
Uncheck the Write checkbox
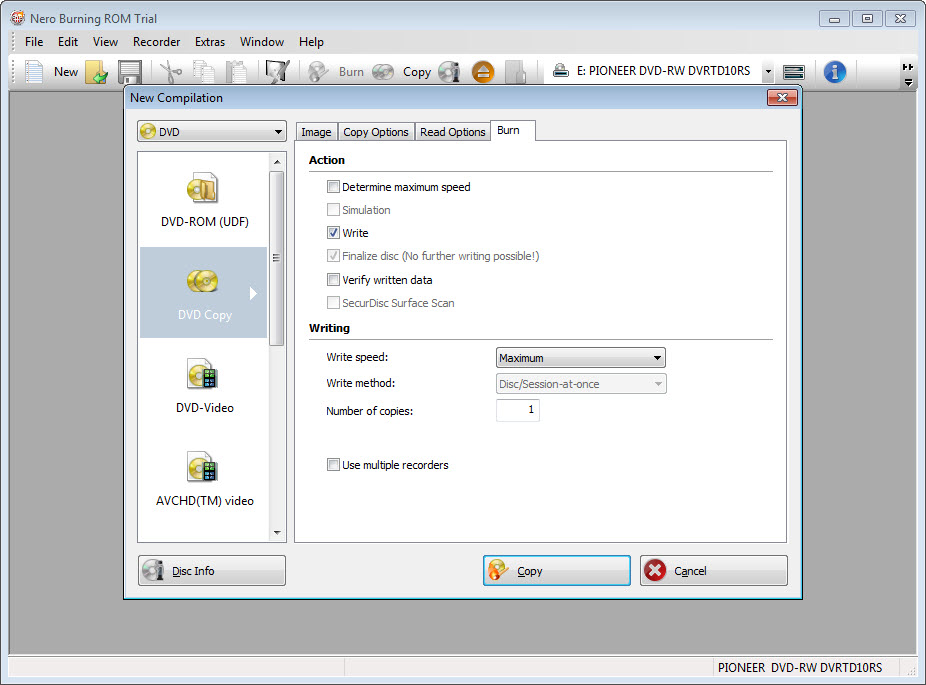click(334, 233)
